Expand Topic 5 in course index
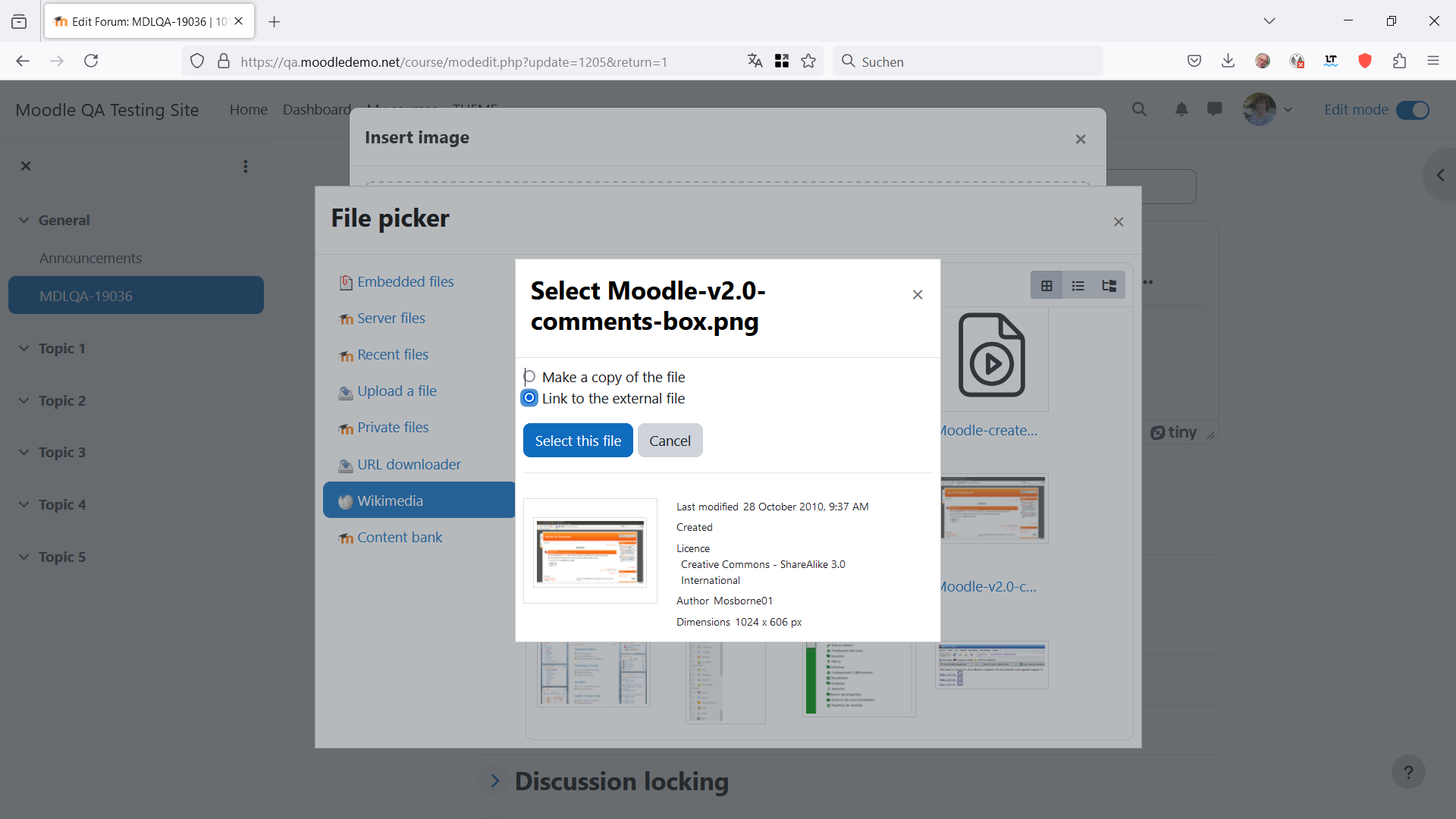 point(24,557)
